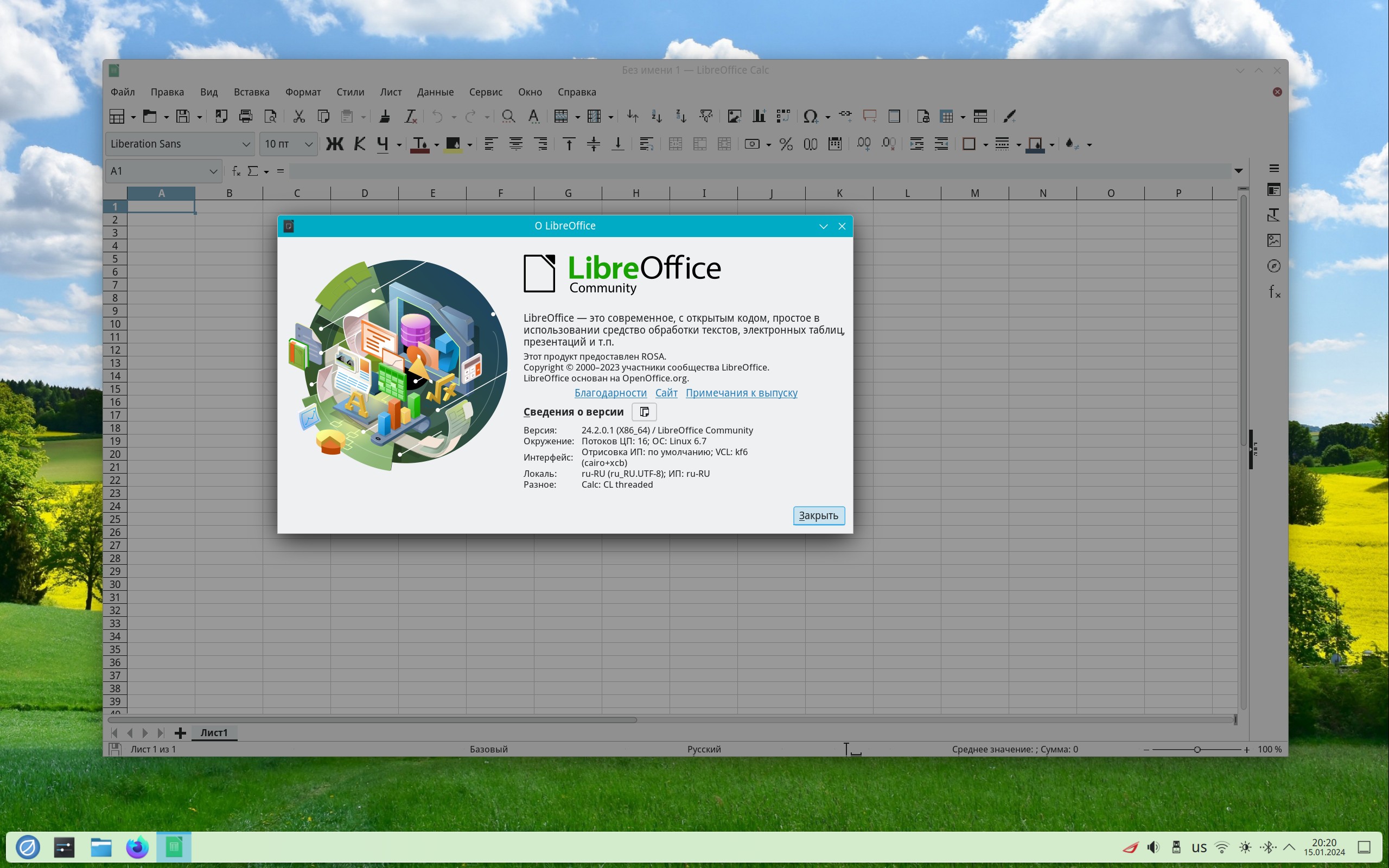Toggle bold formatting (Ж)
1389x868 pixels.
[x=335, y=144]
